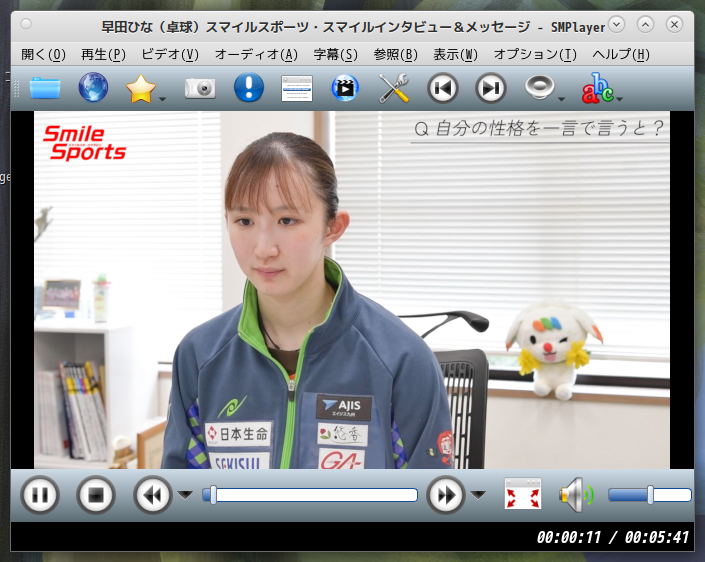This screenshot has width=705, height=562.
Task: Stop the video playback
Action: coord(96,495)
